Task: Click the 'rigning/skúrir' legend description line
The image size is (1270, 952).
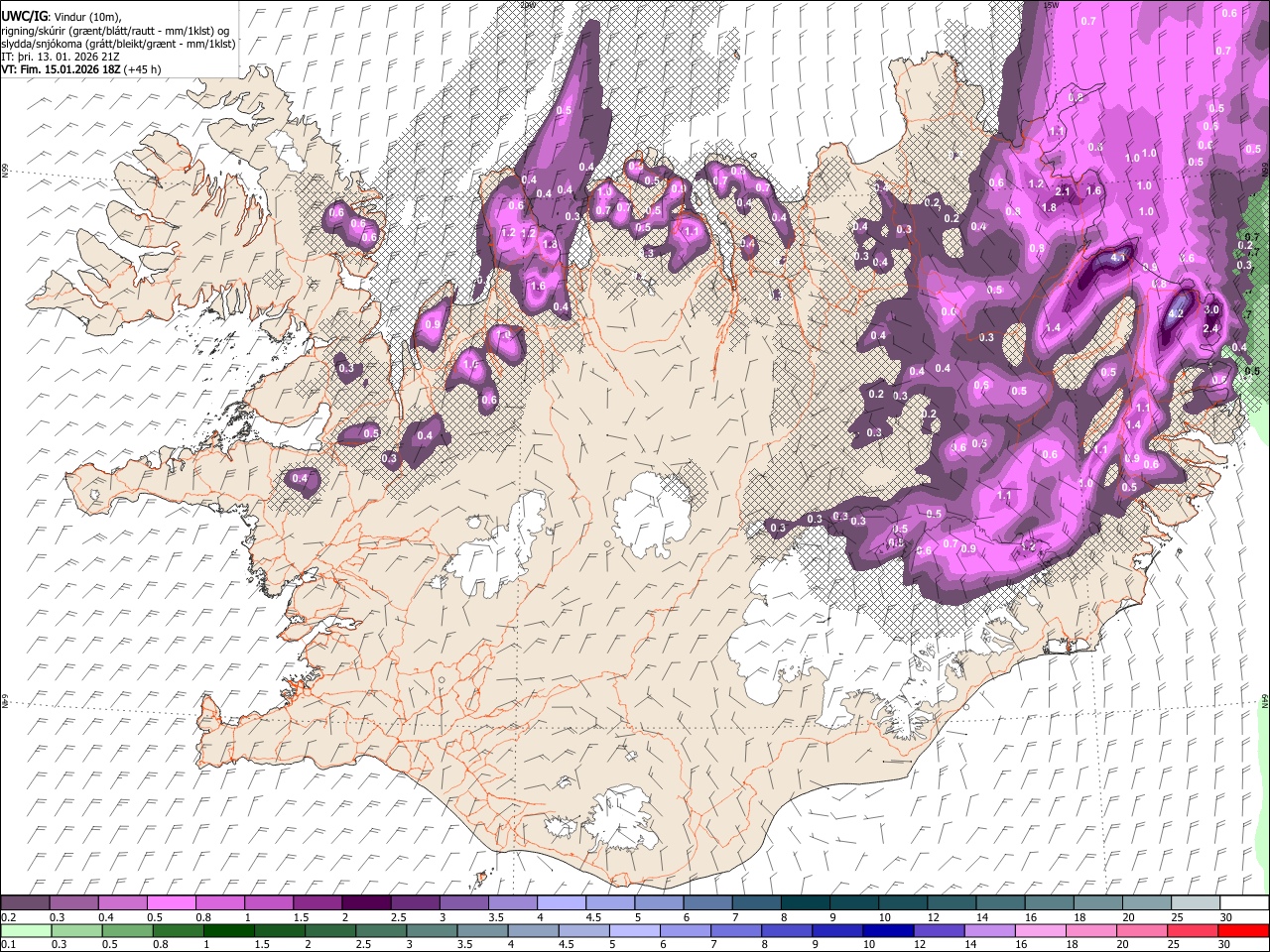Action: click(115, 31)
